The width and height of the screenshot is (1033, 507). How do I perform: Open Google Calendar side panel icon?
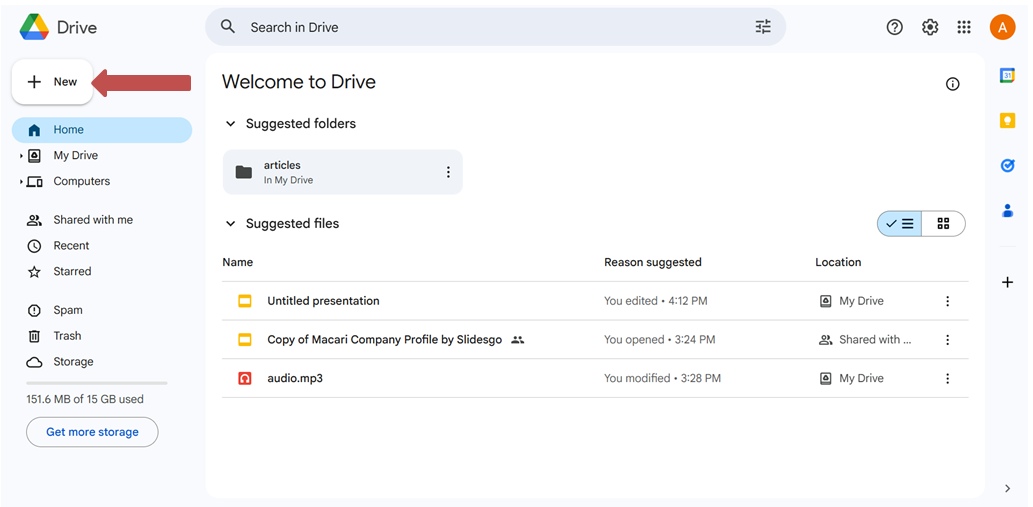[1007, 76]
